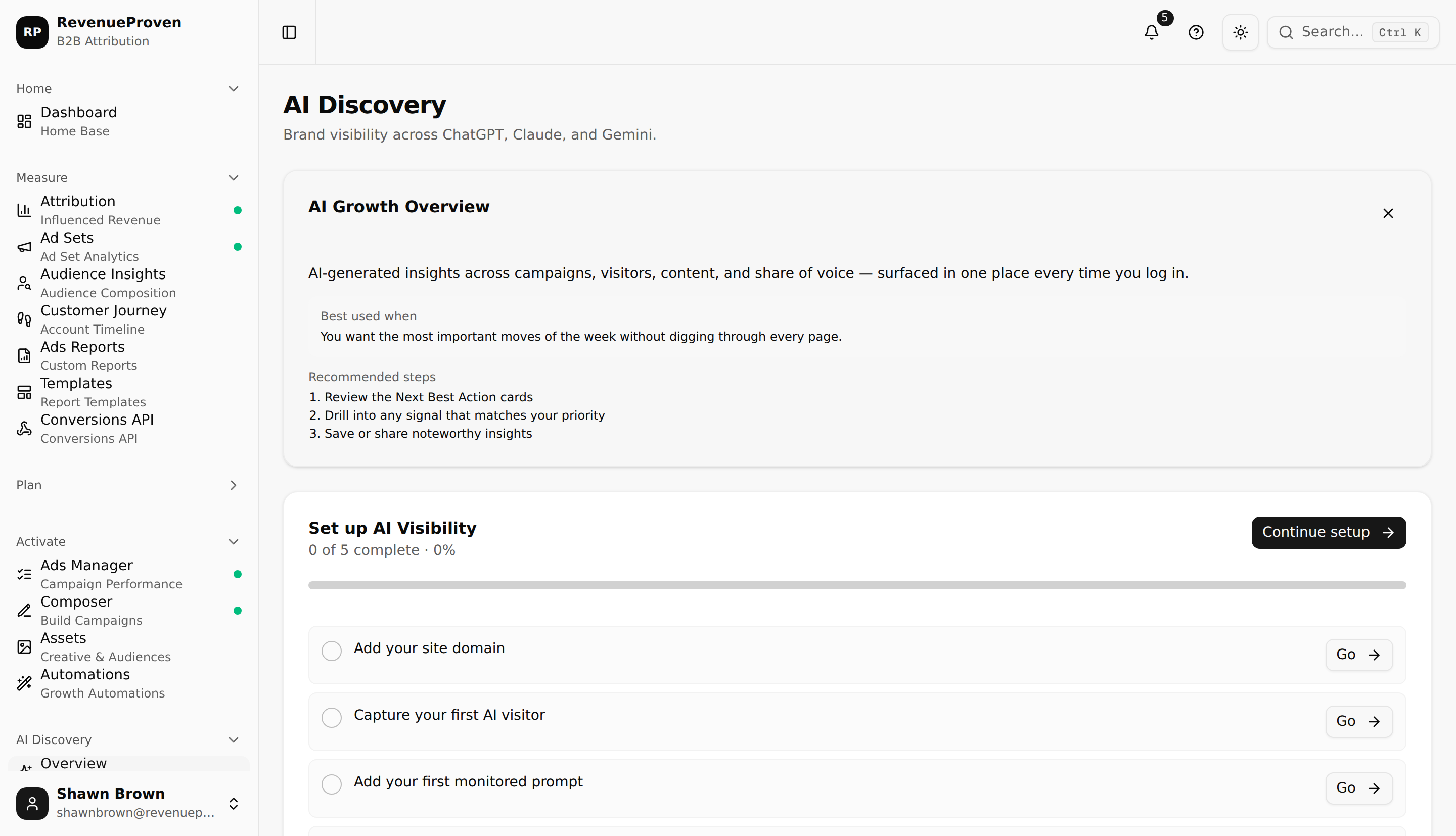Click the Customer Journey footprints icon
1456x836 pixels.
coord(24,319)
